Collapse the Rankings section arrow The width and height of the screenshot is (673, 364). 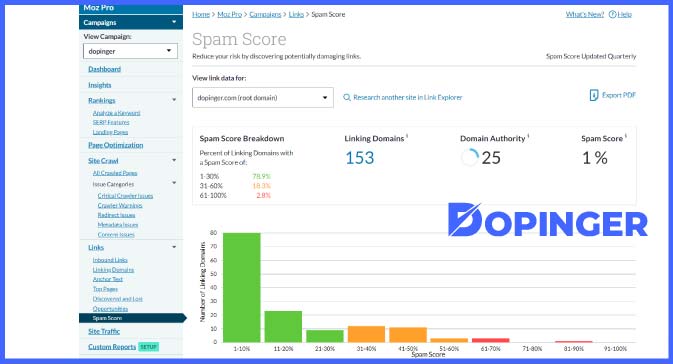coord(174,100)
